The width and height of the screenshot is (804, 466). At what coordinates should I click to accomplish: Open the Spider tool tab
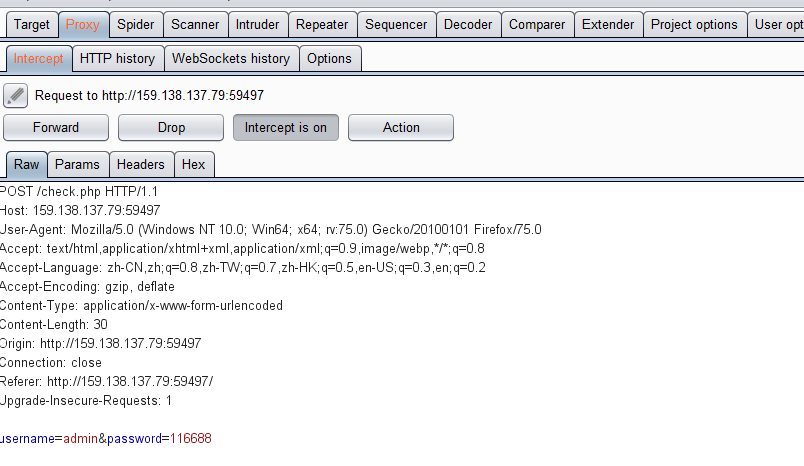[x=136, y=25]
